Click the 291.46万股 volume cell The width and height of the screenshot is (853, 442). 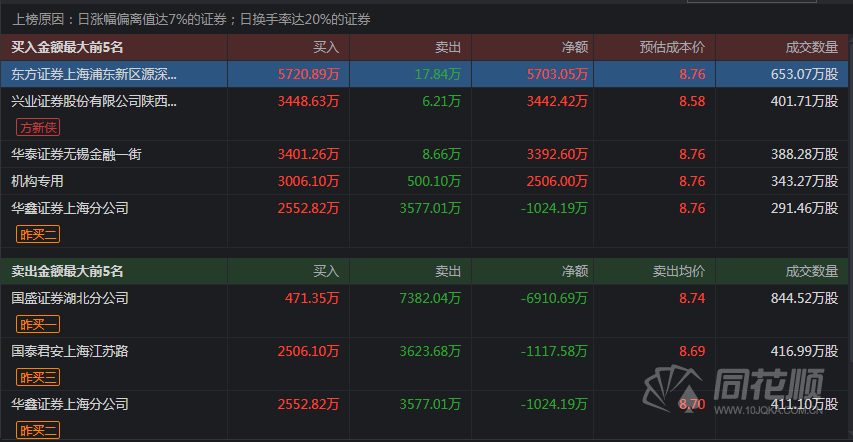pos(805,208)
